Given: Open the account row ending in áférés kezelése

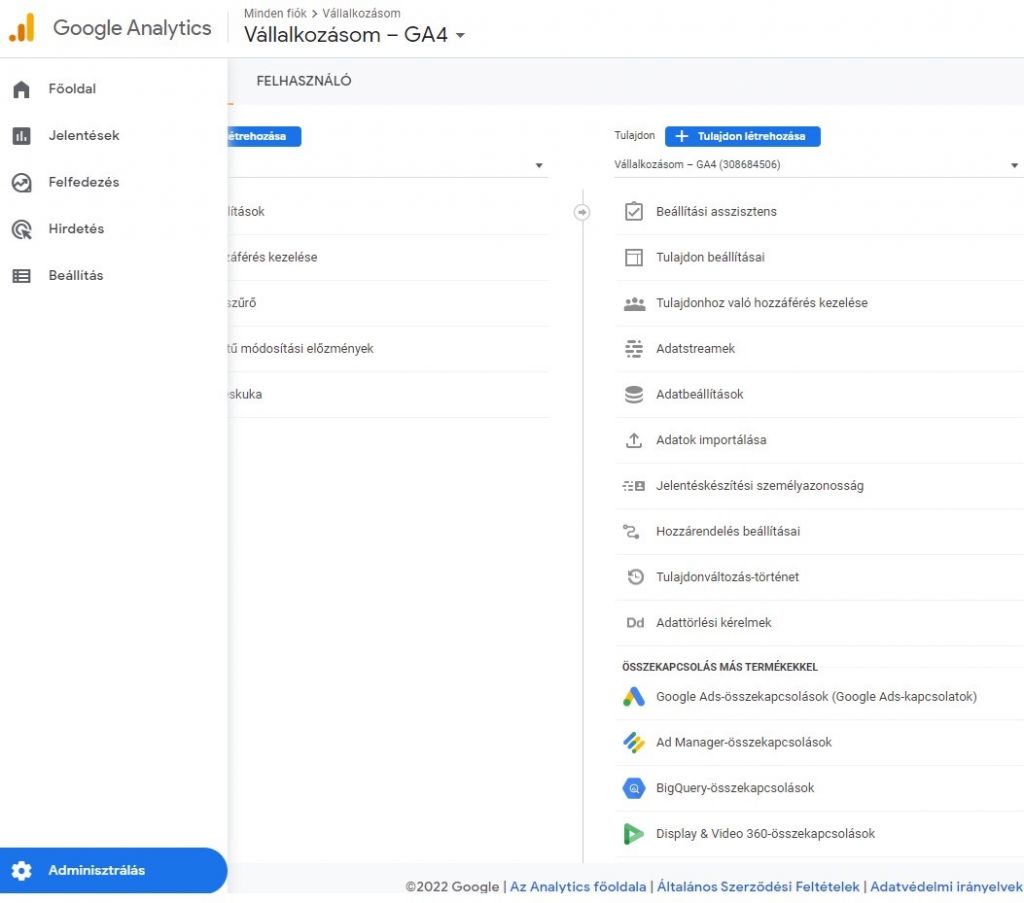Looking at the screenshot, I should pyautogui.click(x=389, y=257).
